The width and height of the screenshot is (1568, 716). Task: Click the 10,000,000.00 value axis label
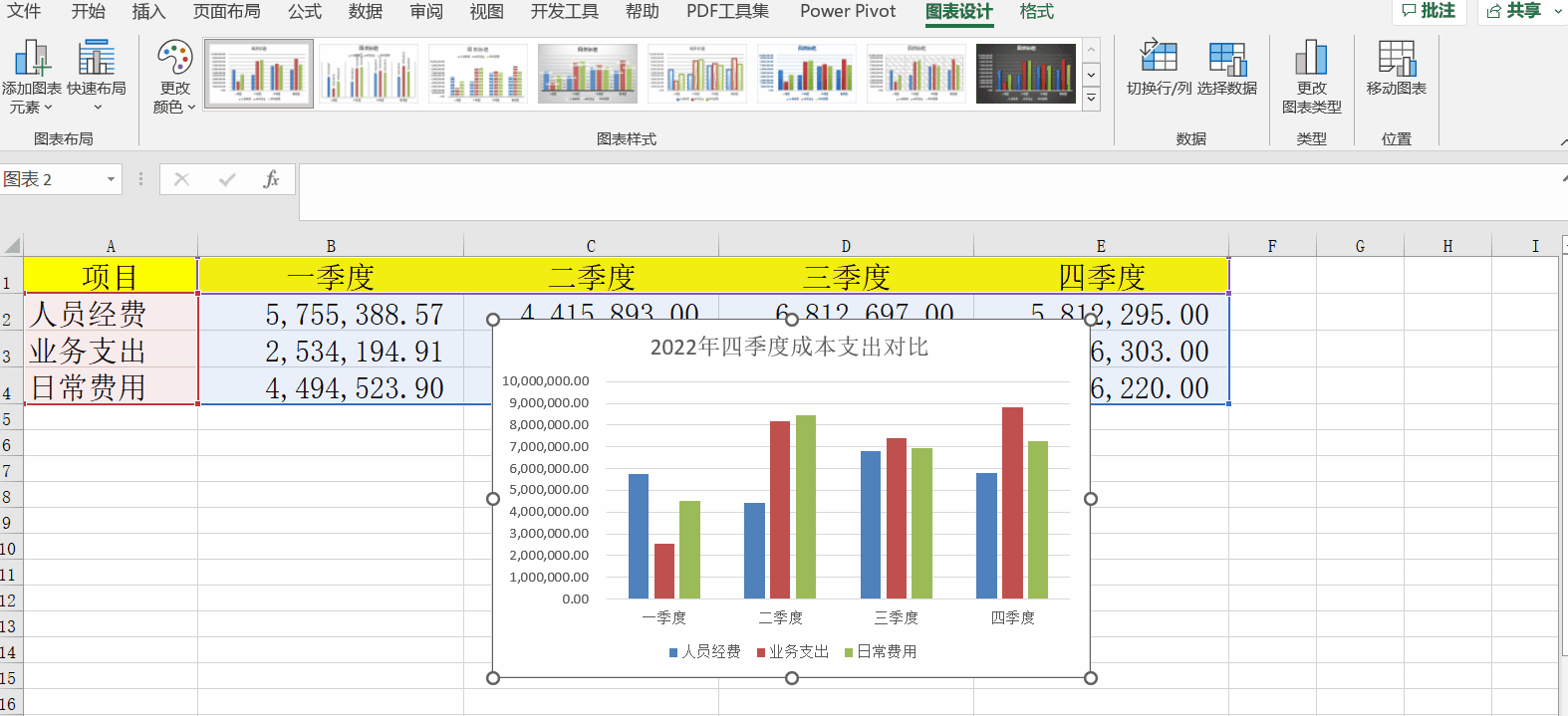tap(546, 380)
